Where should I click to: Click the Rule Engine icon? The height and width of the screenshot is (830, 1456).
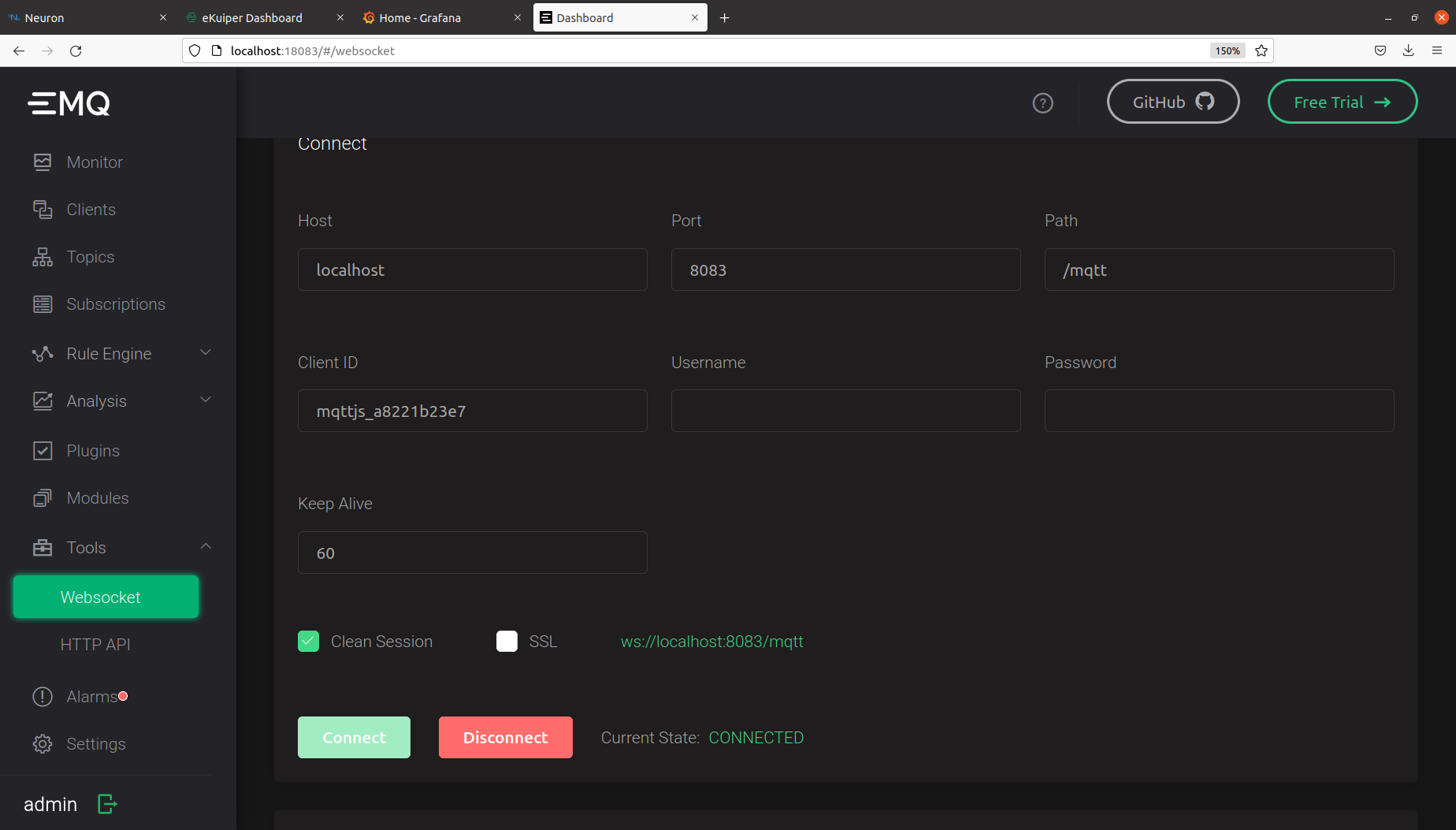tap(43, 354)
